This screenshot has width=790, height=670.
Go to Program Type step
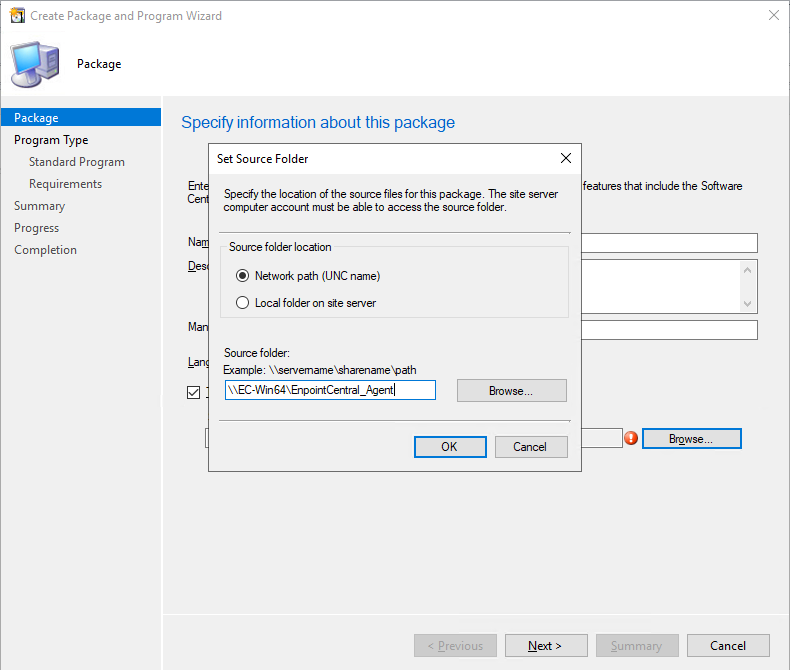(x=51, y=140)
